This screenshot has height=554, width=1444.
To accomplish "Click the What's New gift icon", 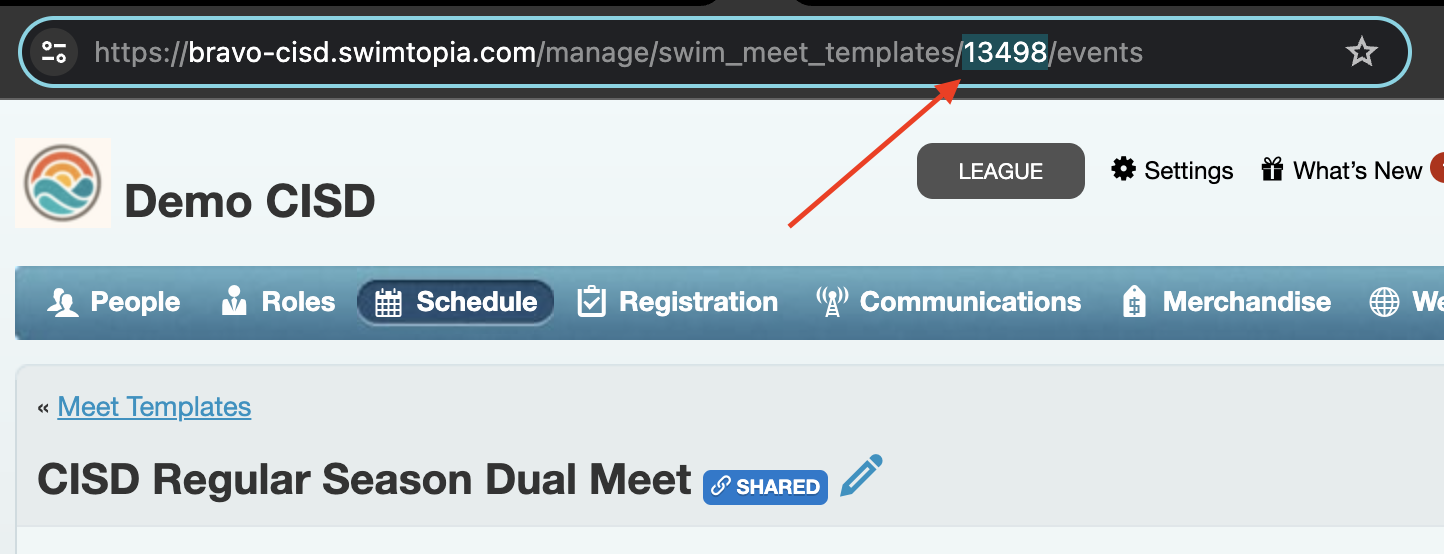I will click(1271, 170).
